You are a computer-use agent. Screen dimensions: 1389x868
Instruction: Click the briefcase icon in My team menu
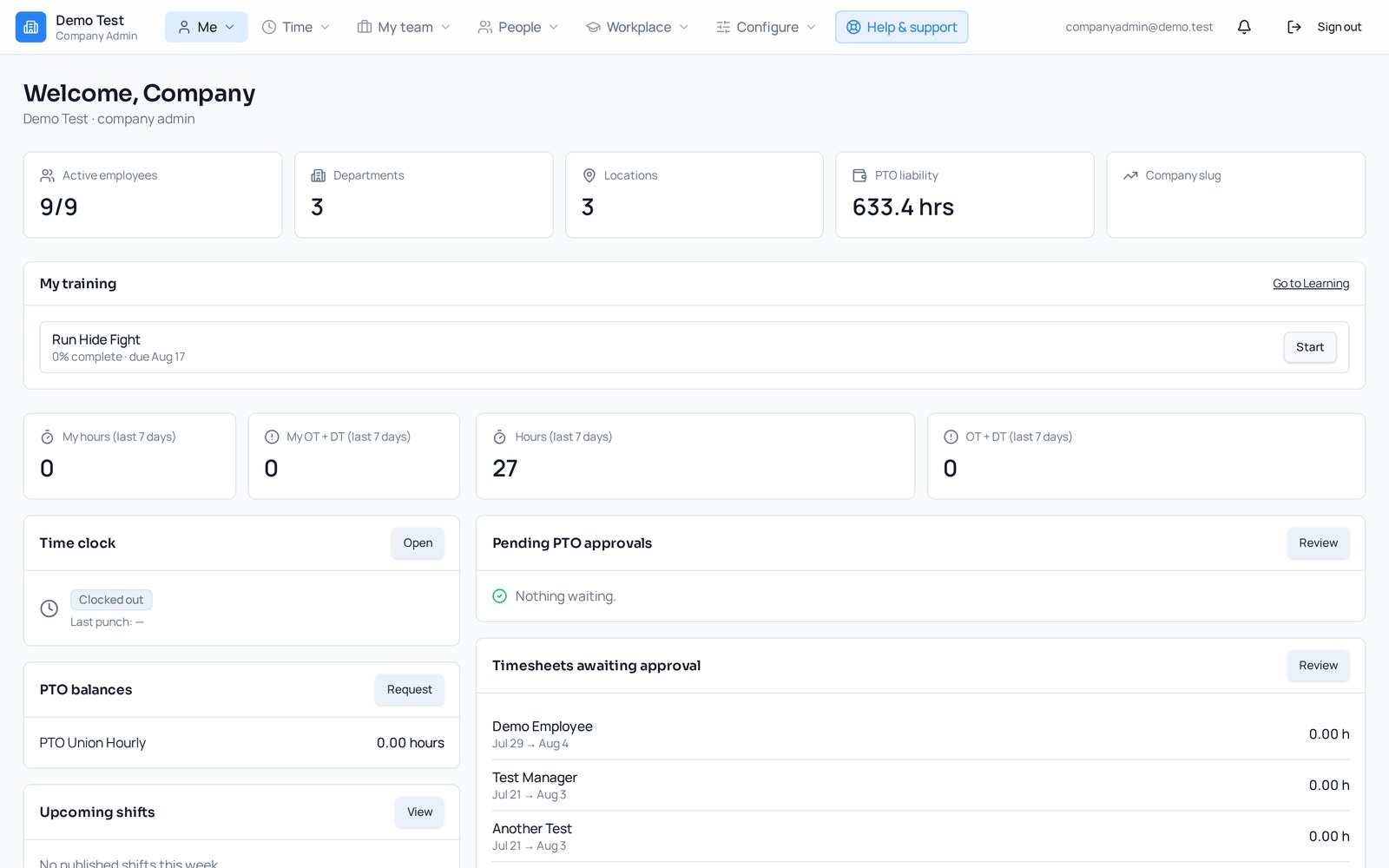click(x=365, y=27)
